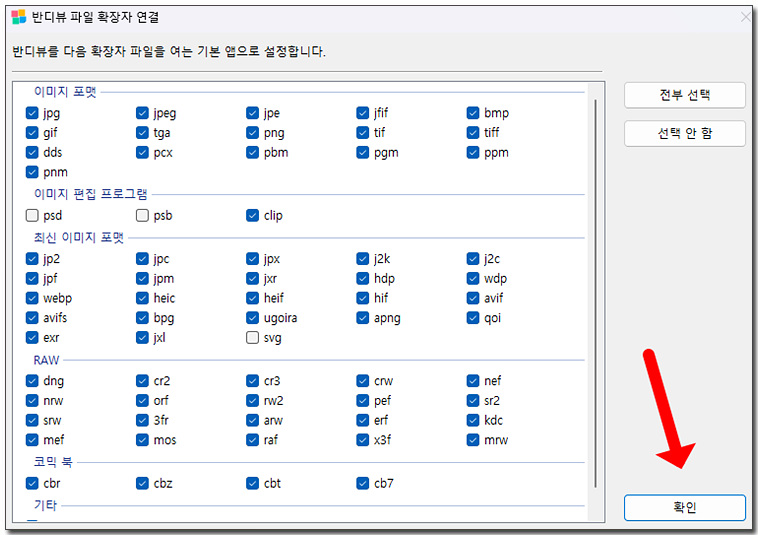758x535 pixels.
Task: Toggle the jxr checkbox
Action: tap(252, 278)
